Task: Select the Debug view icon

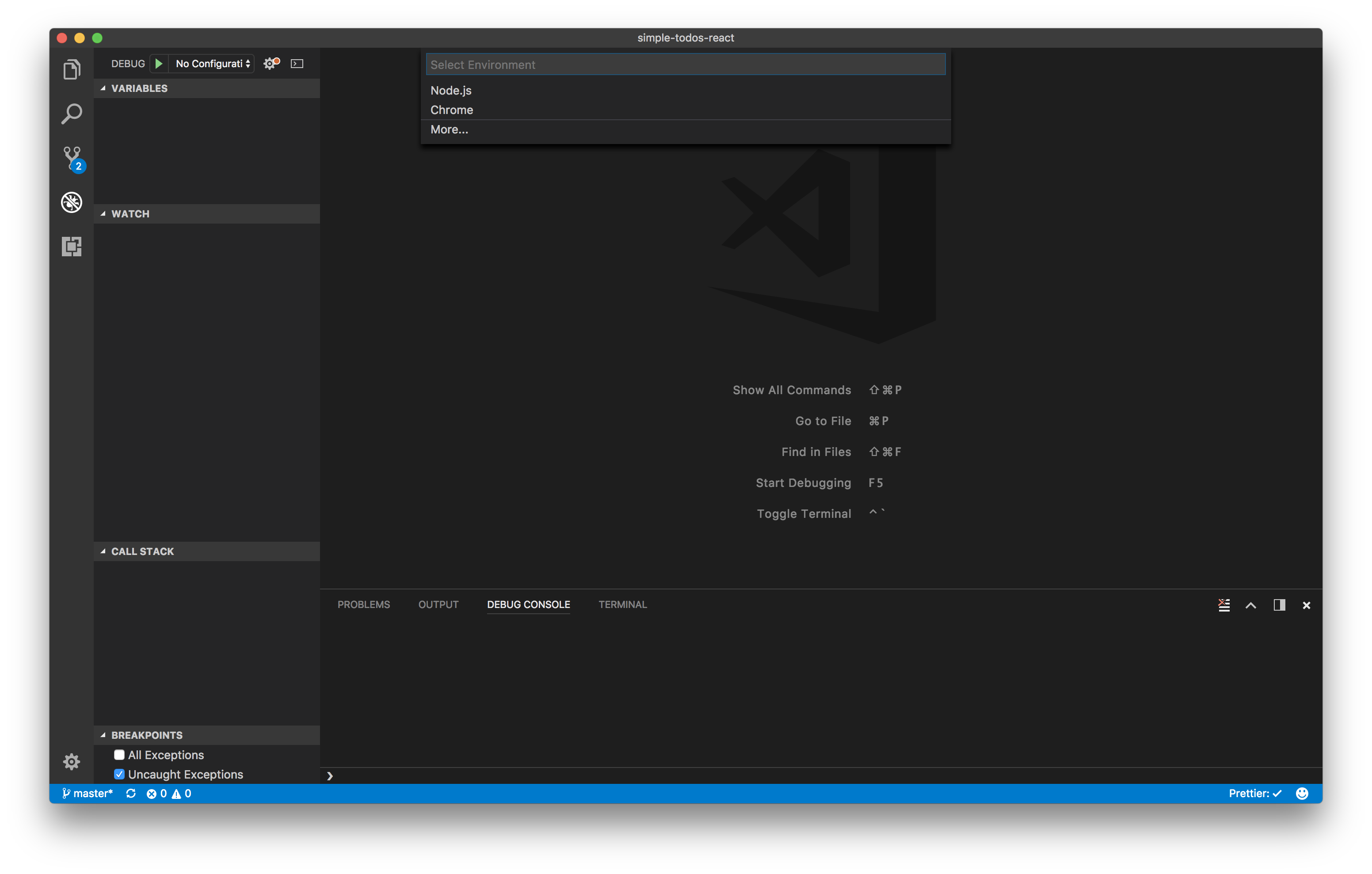Action: pos(72,202)
